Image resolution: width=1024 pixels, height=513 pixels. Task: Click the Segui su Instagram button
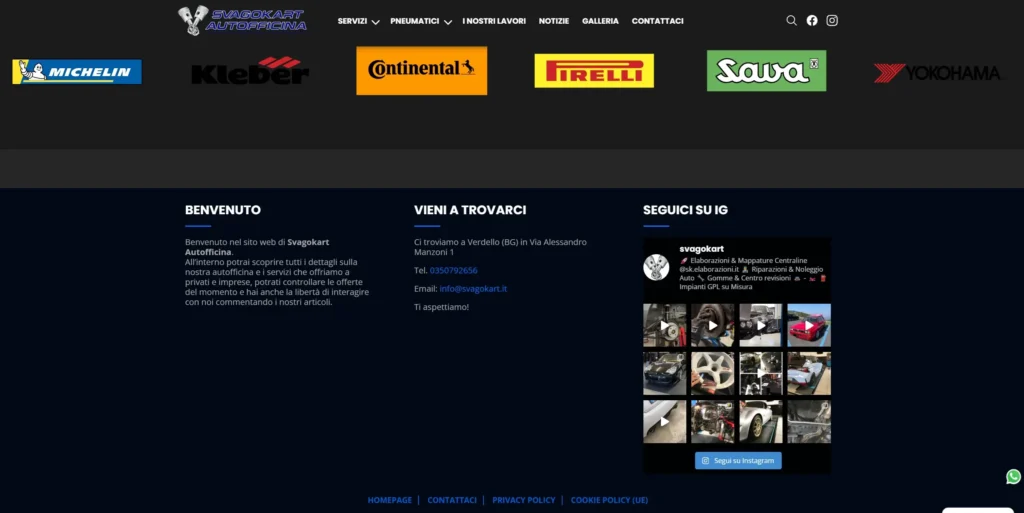tap(738, 461)
